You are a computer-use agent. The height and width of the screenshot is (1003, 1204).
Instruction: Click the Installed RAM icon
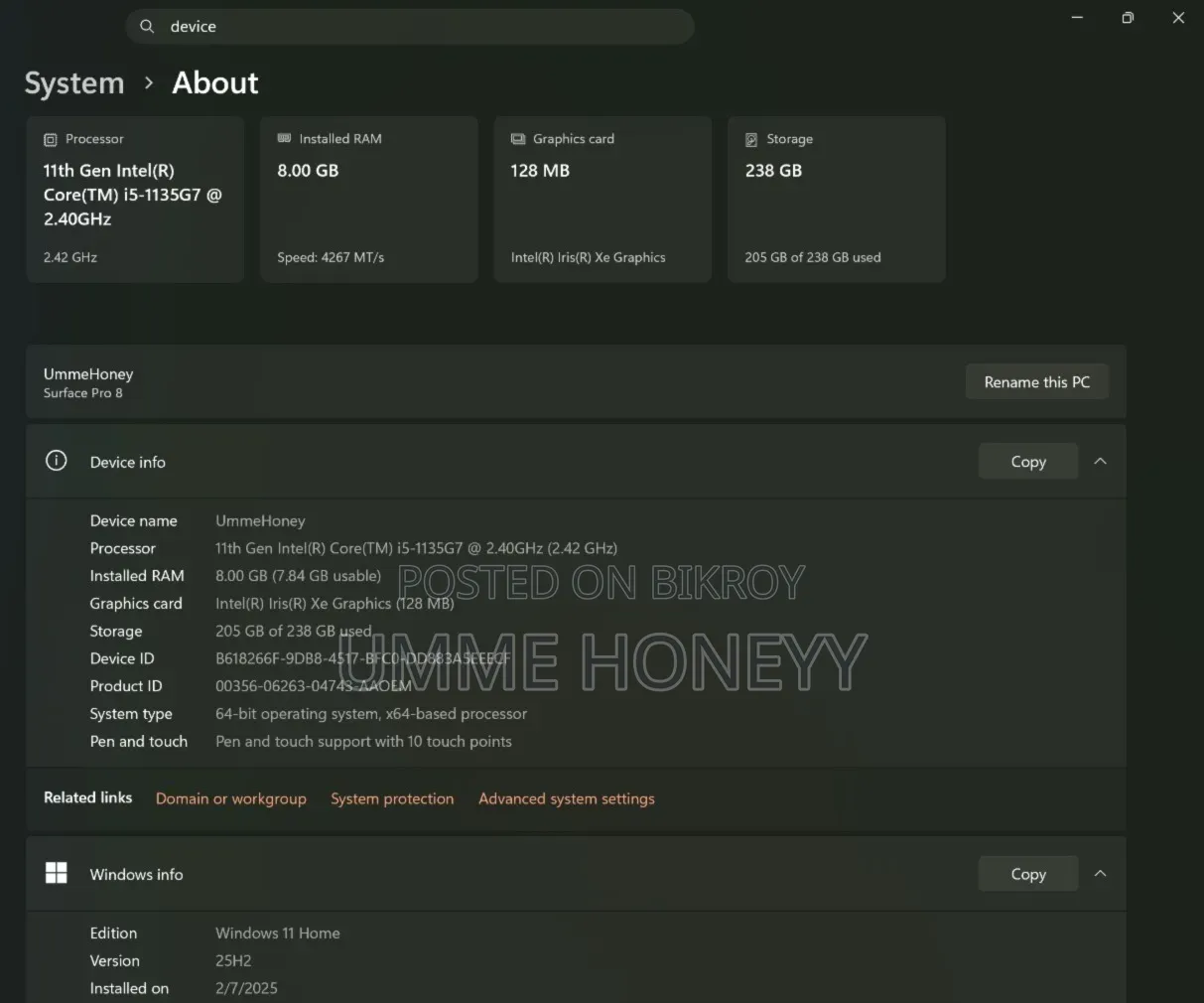coord(285,139)
